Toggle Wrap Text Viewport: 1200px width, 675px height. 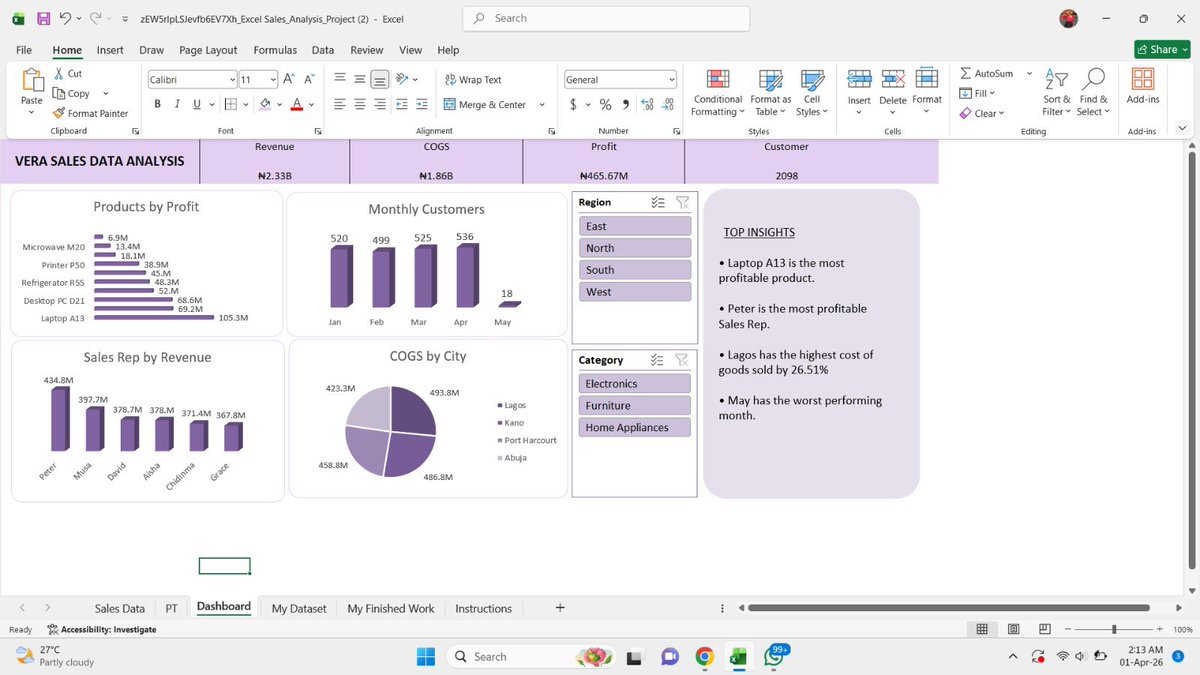(x=473, y=80)
